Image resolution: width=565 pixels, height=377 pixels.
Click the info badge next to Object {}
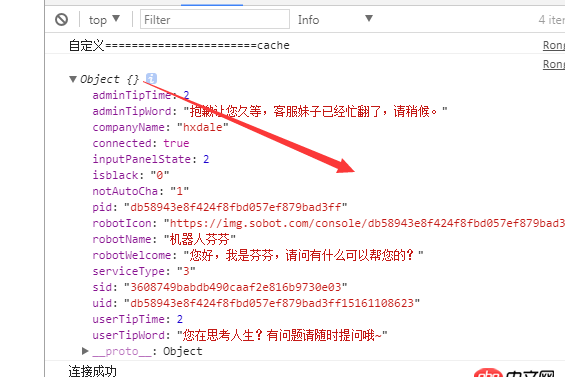[151, 78]
